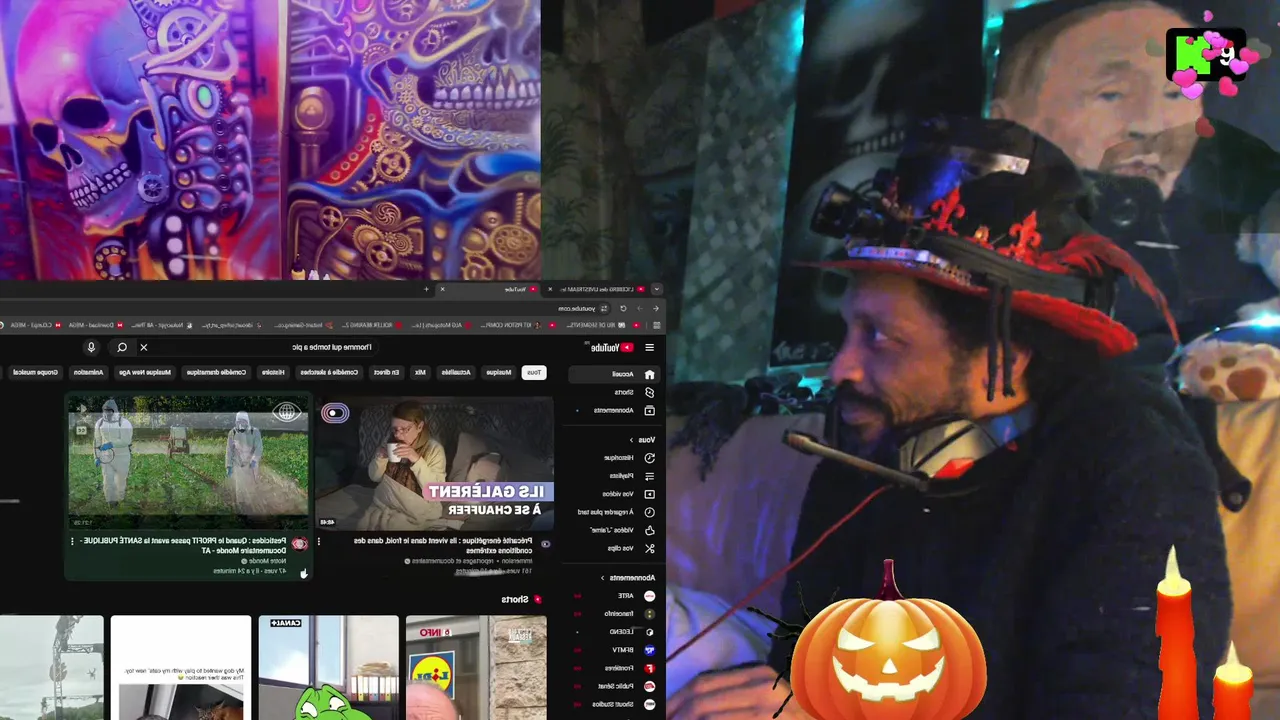Select the En direct filter chip
Viewport: 1280px width, 720px height.
[x=386, y=372]
